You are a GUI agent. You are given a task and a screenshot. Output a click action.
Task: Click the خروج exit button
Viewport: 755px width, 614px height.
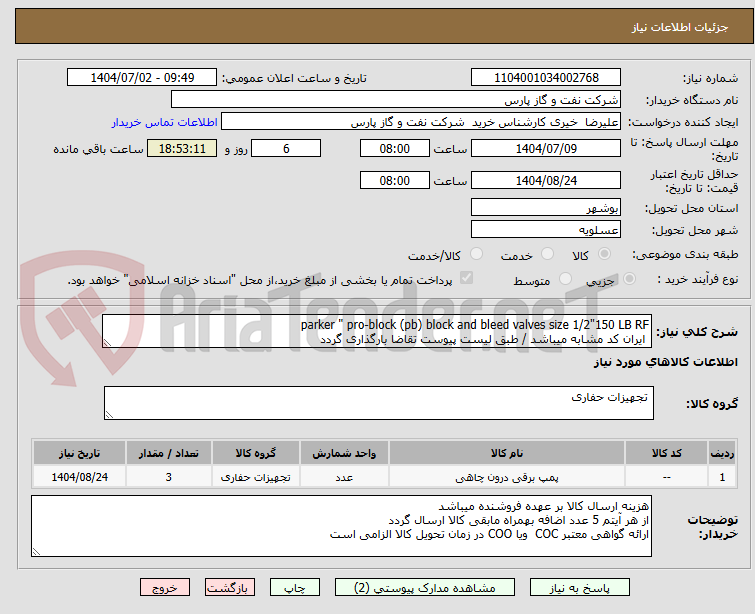pos(165,588)
